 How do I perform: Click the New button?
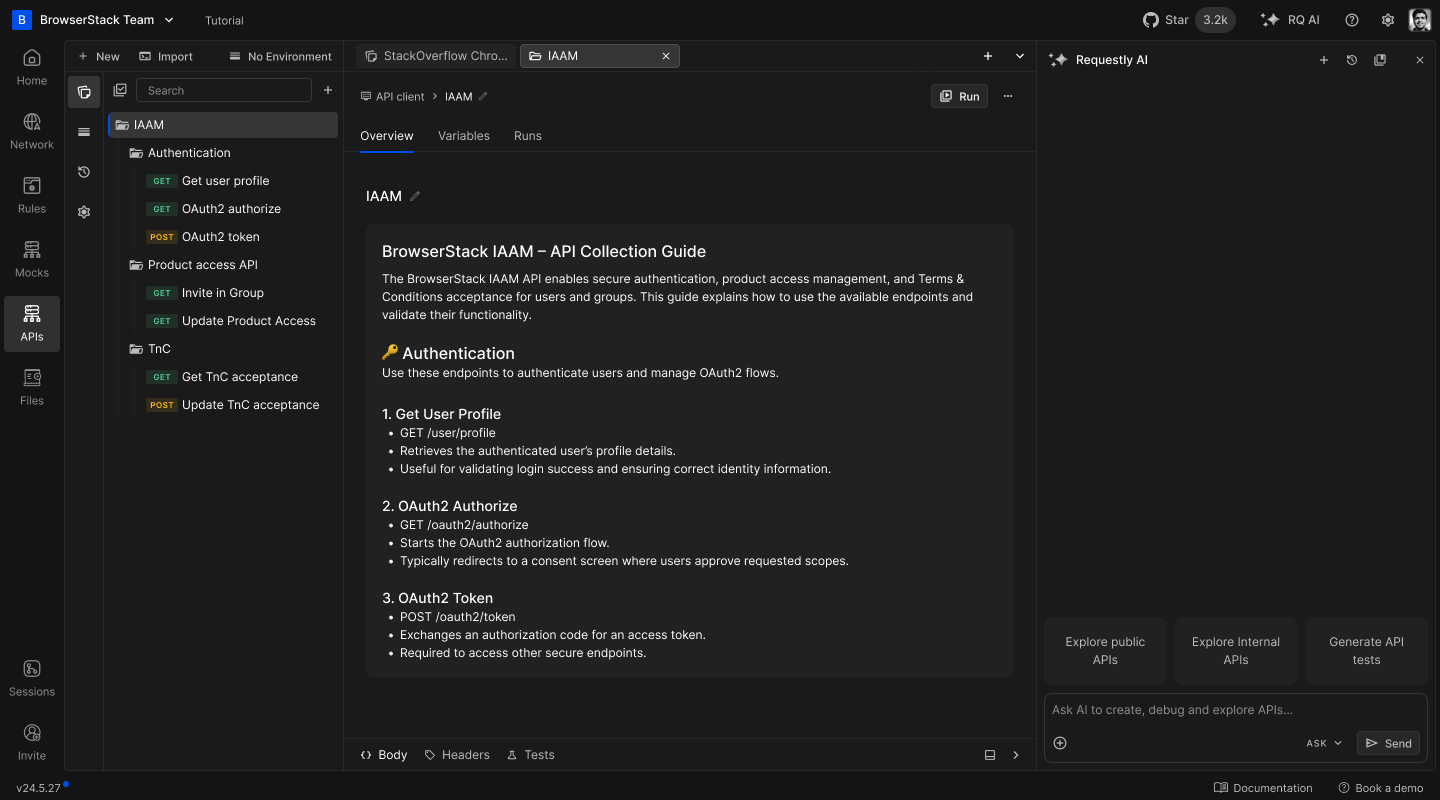pyautogui.click(x=98, y=56)
